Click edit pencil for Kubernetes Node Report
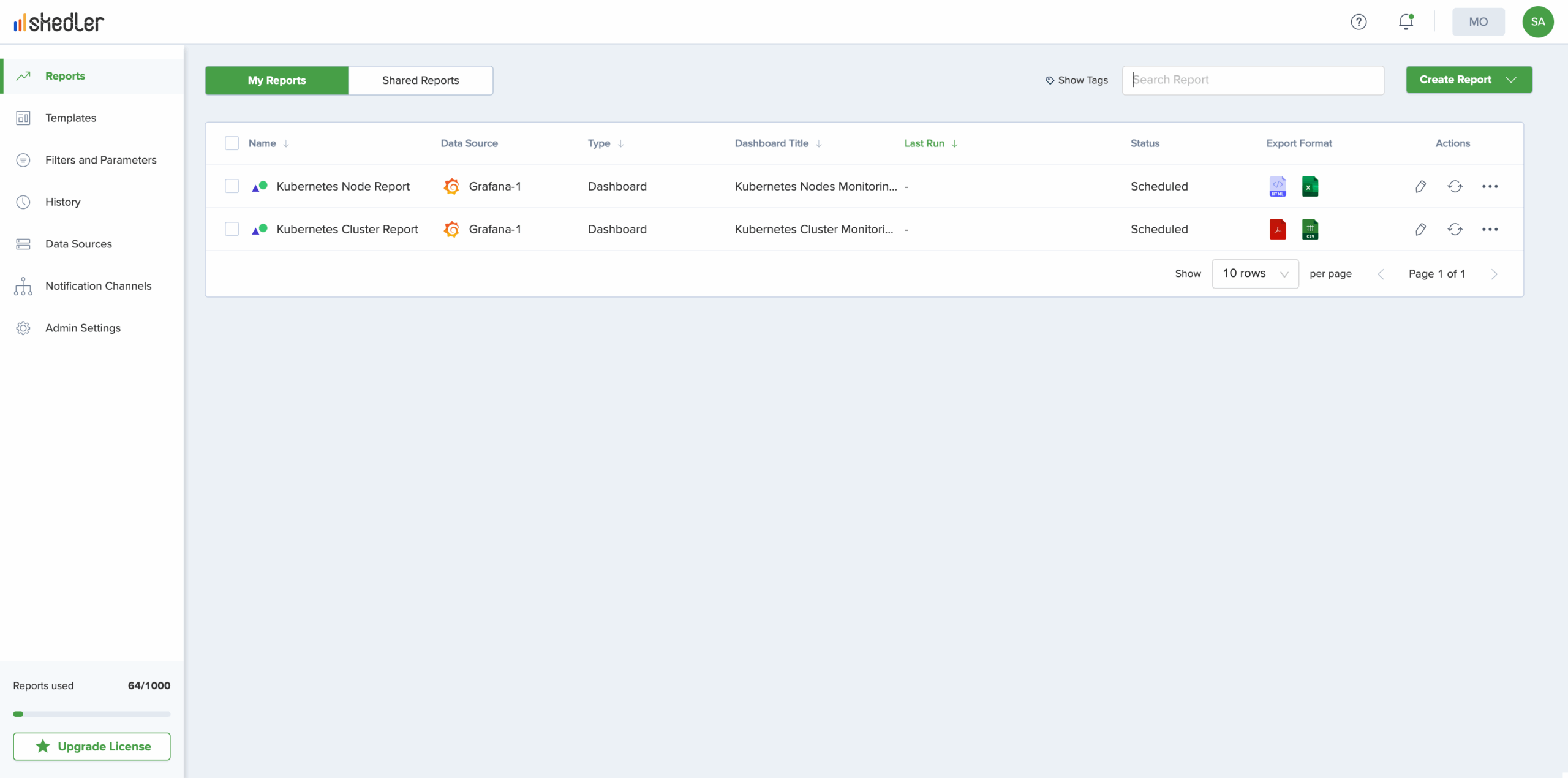The image size is (1568, 778). pos(1420,186)
